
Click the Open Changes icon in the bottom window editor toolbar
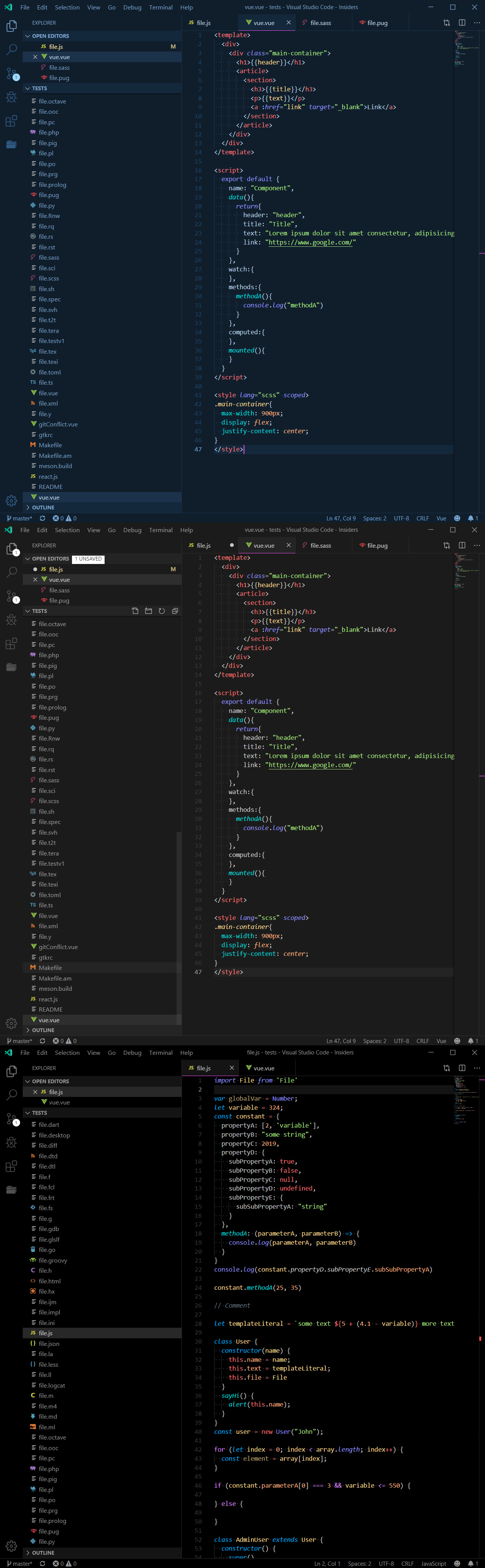(447, 1068)
